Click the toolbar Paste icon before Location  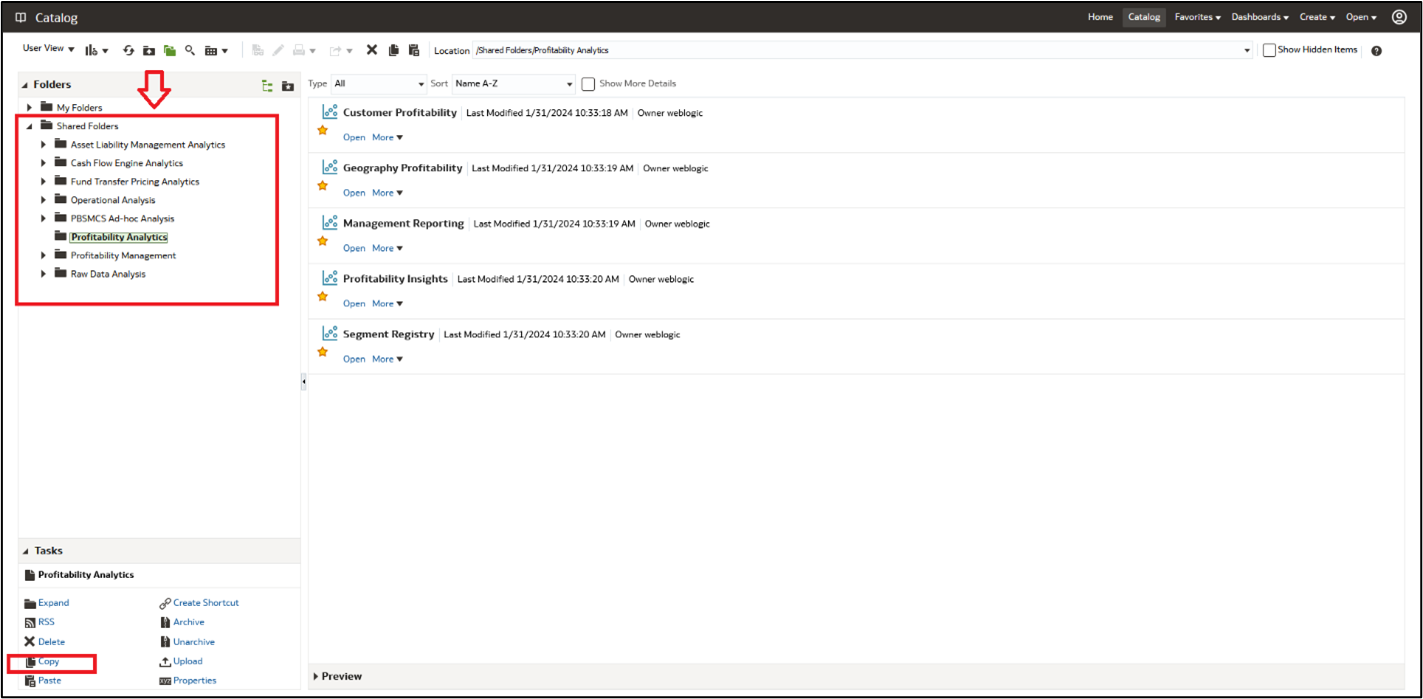point(414,50)
